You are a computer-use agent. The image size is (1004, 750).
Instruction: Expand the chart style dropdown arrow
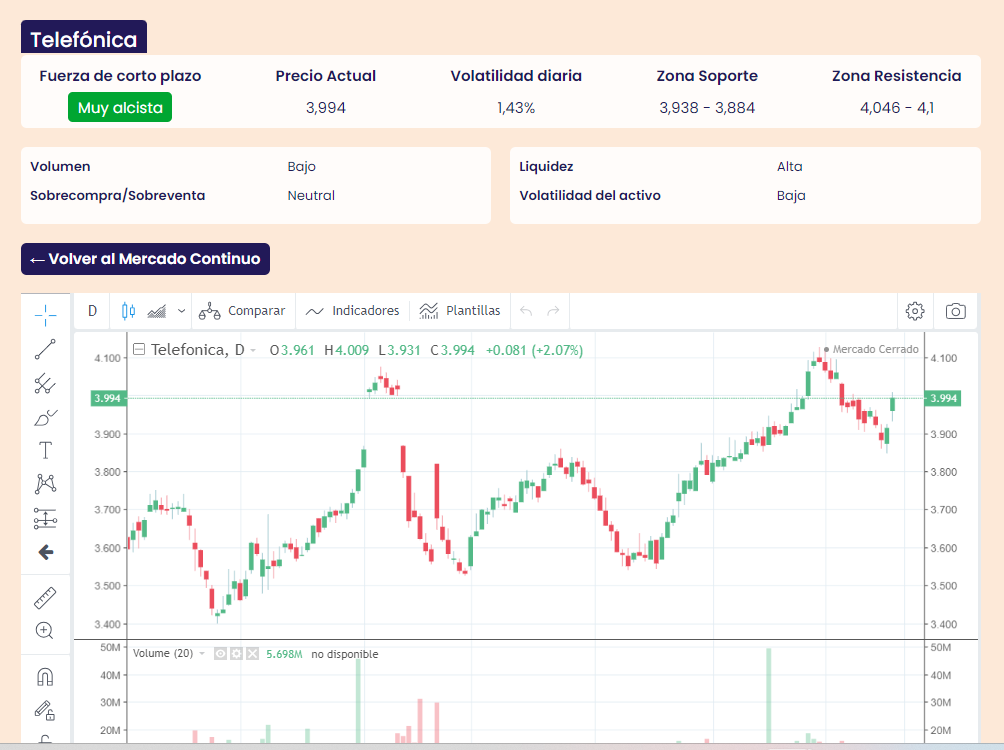click(181, 311)
